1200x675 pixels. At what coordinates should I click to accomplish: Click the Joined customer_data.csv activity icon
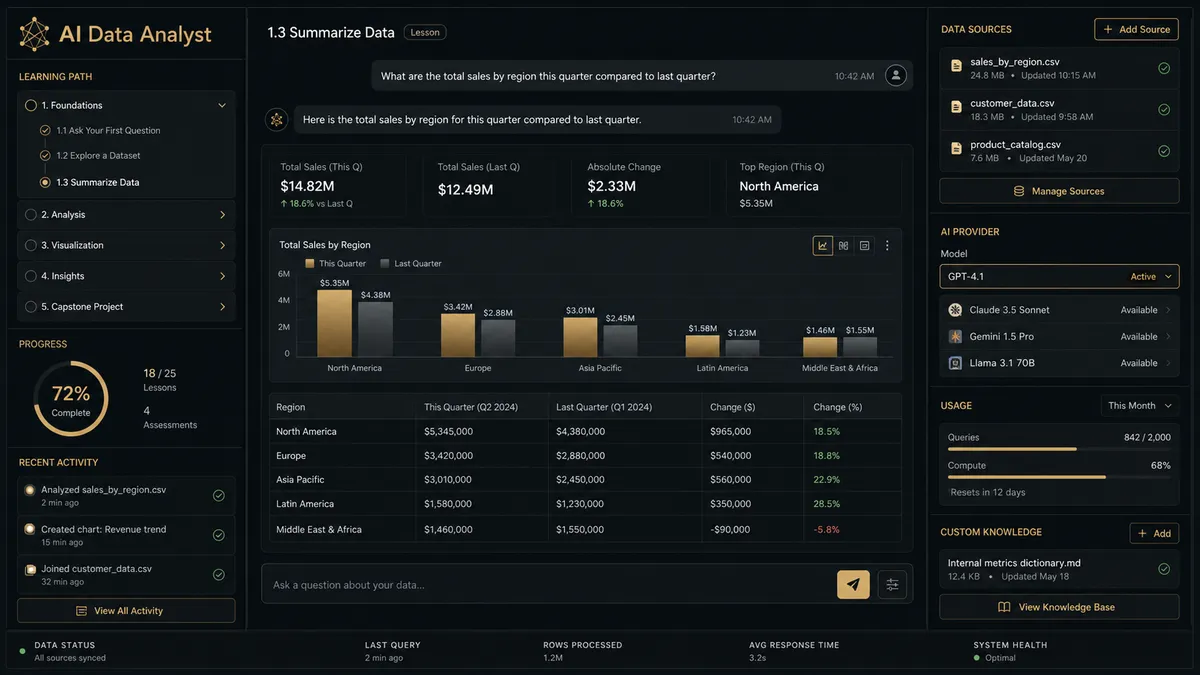pyautogui.click(x=30, y=569)
